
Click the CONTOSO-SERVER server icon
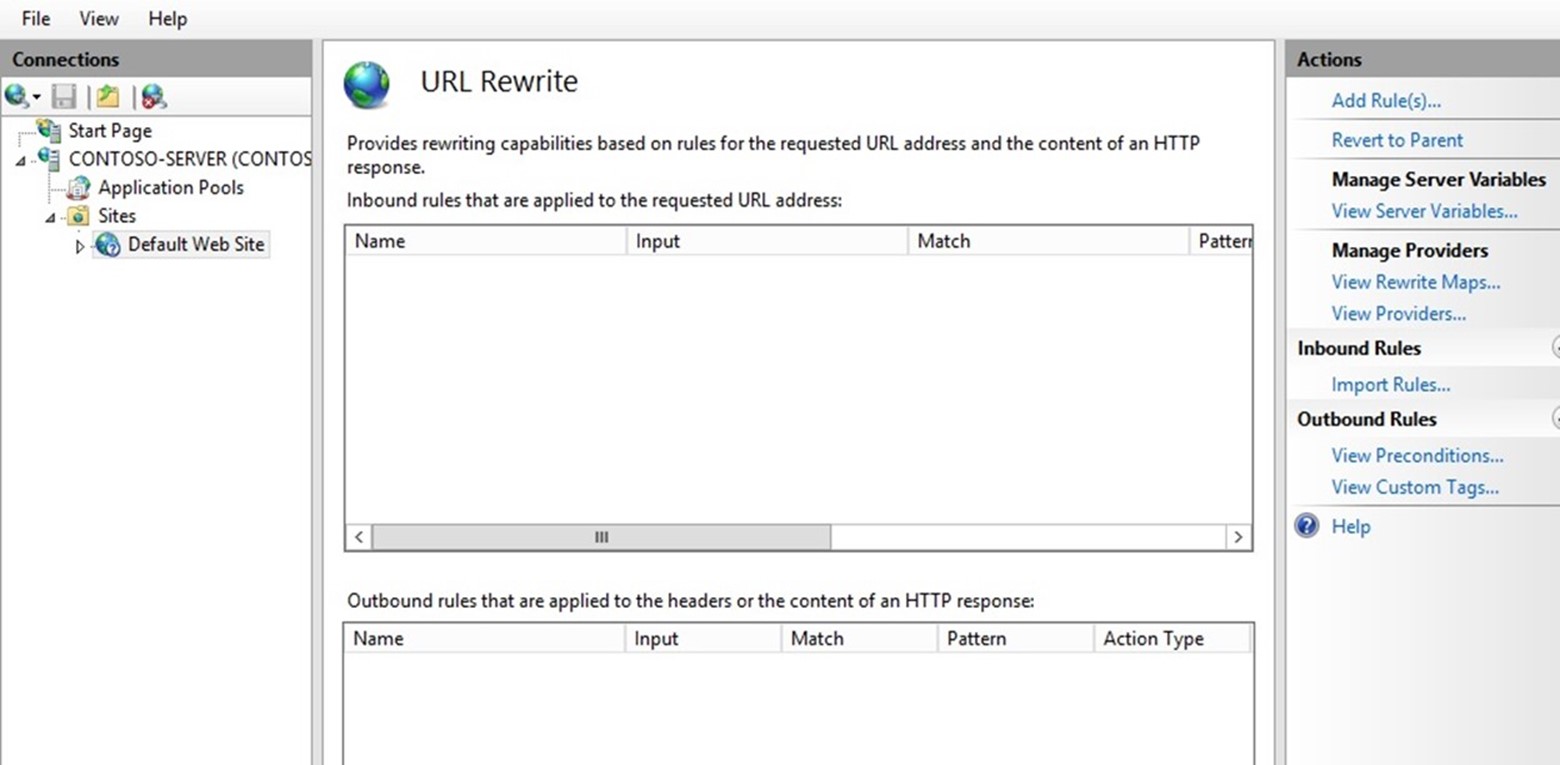(x=48, y=159)
